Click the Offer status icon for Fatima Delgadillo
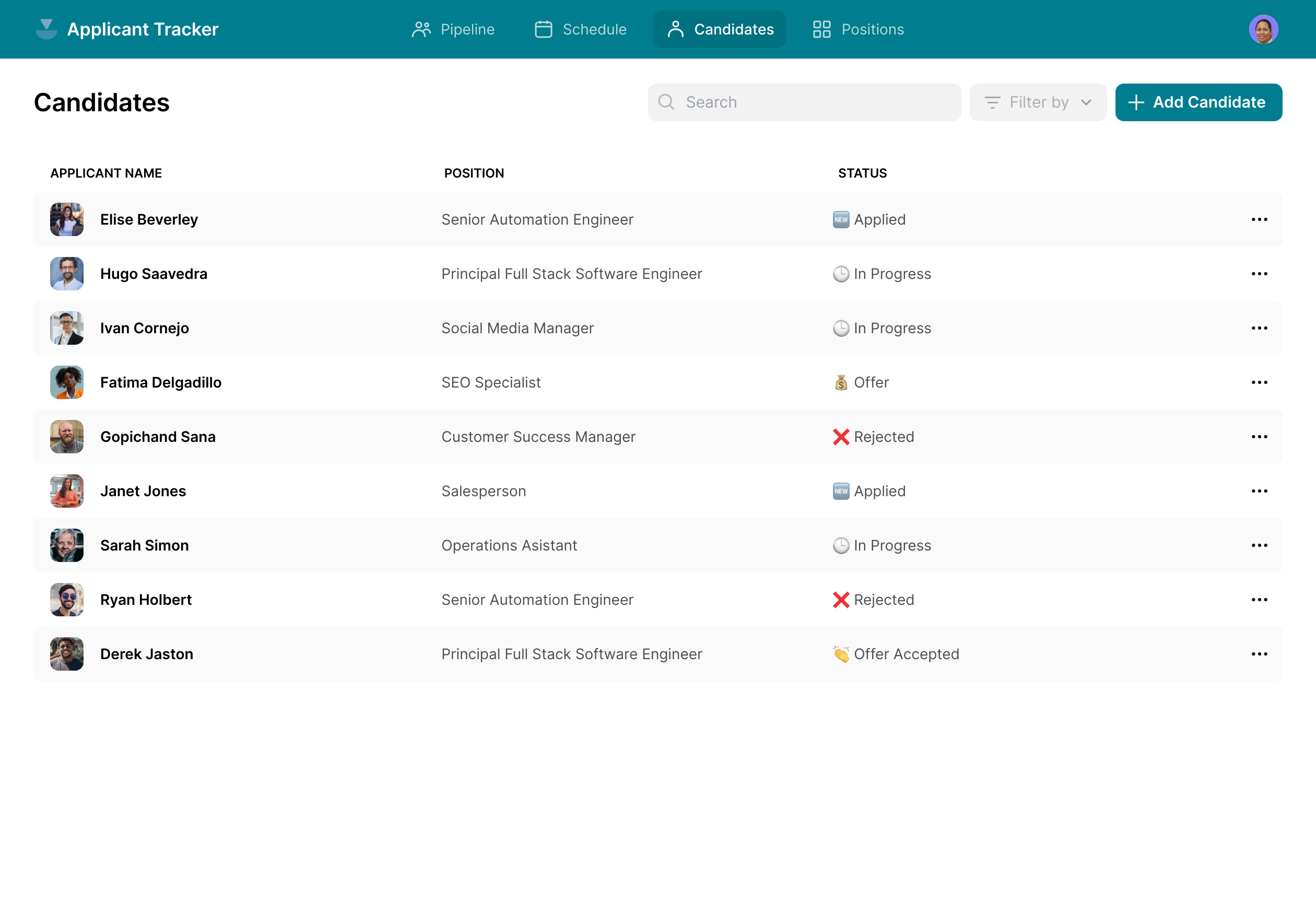 [840, 382]
